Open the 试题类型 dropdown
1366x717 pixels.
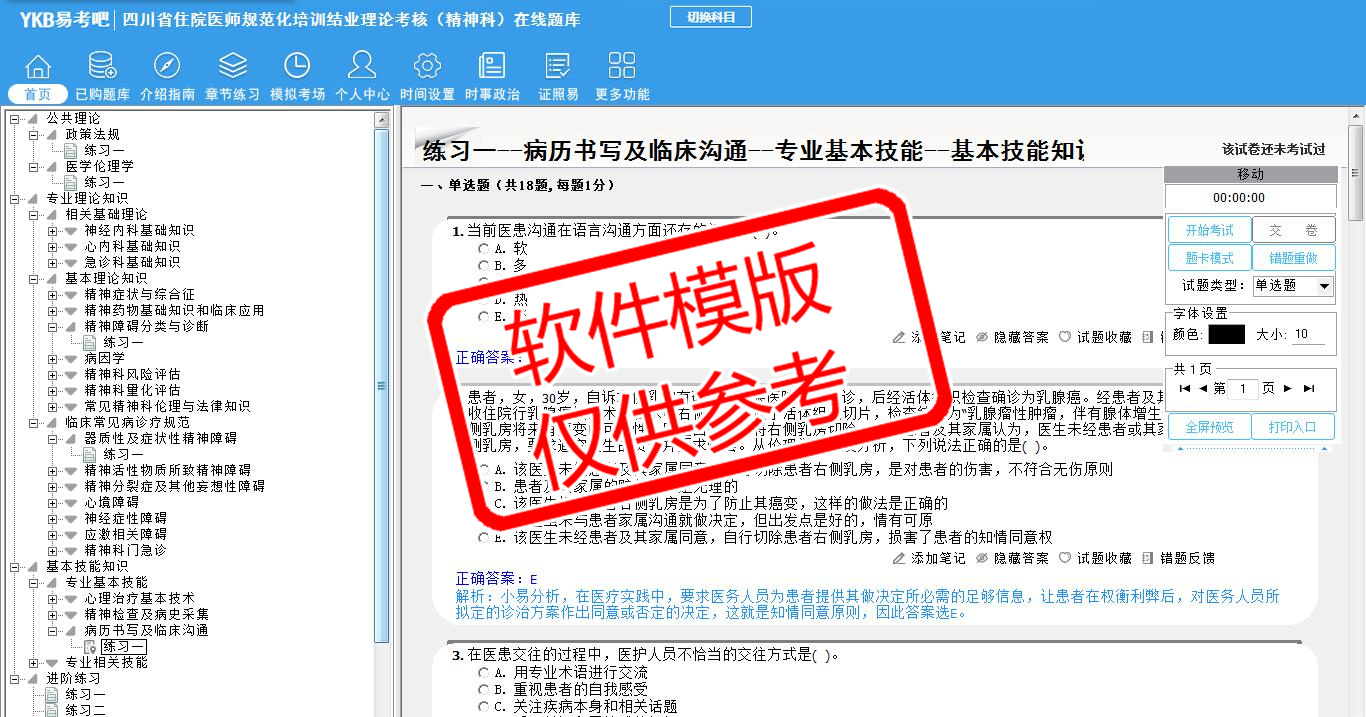click(x=1294, y=286)
